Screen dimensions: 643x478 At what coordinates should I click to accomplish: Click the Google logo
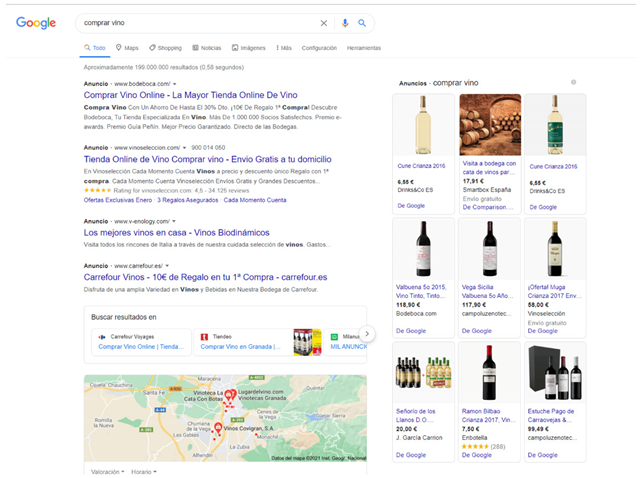coord(36,23)
